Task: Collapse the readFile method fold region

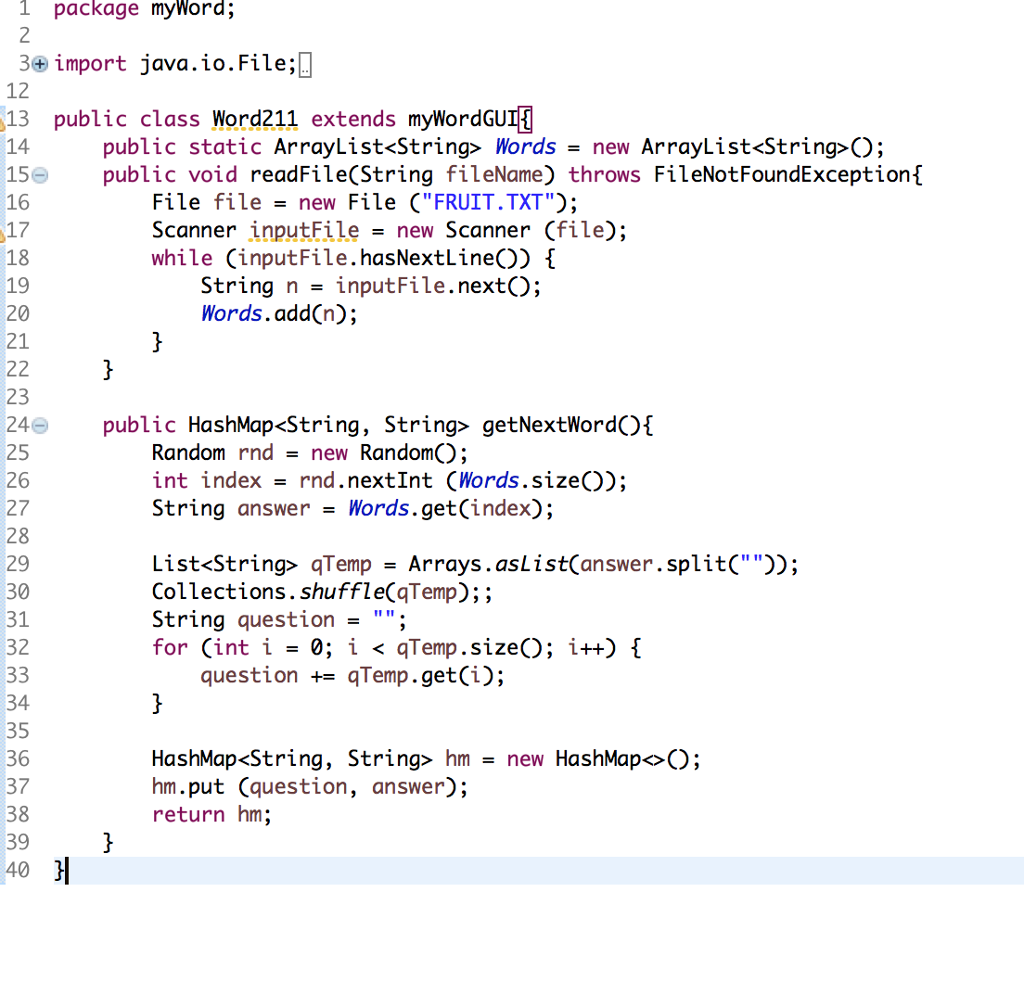Action: point(39,174)
